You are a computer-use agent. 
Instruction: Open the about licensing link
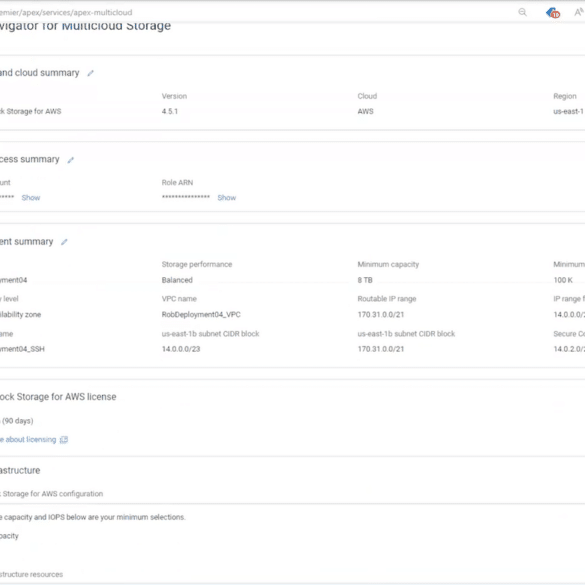[x=28, y=439]
